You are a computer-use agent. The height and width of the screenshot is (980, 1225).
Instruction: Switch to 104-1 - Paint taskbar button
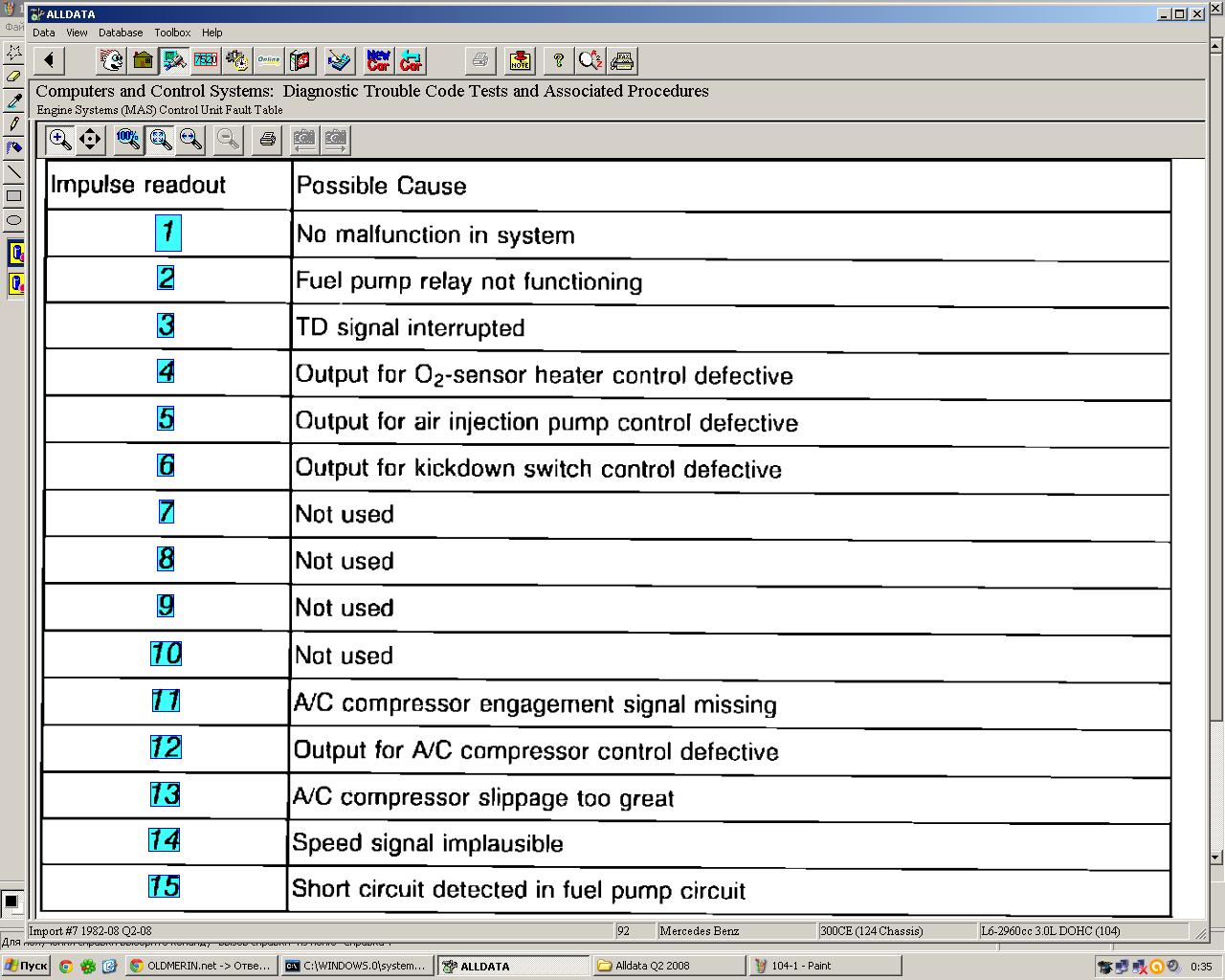[x=824, y=966]
